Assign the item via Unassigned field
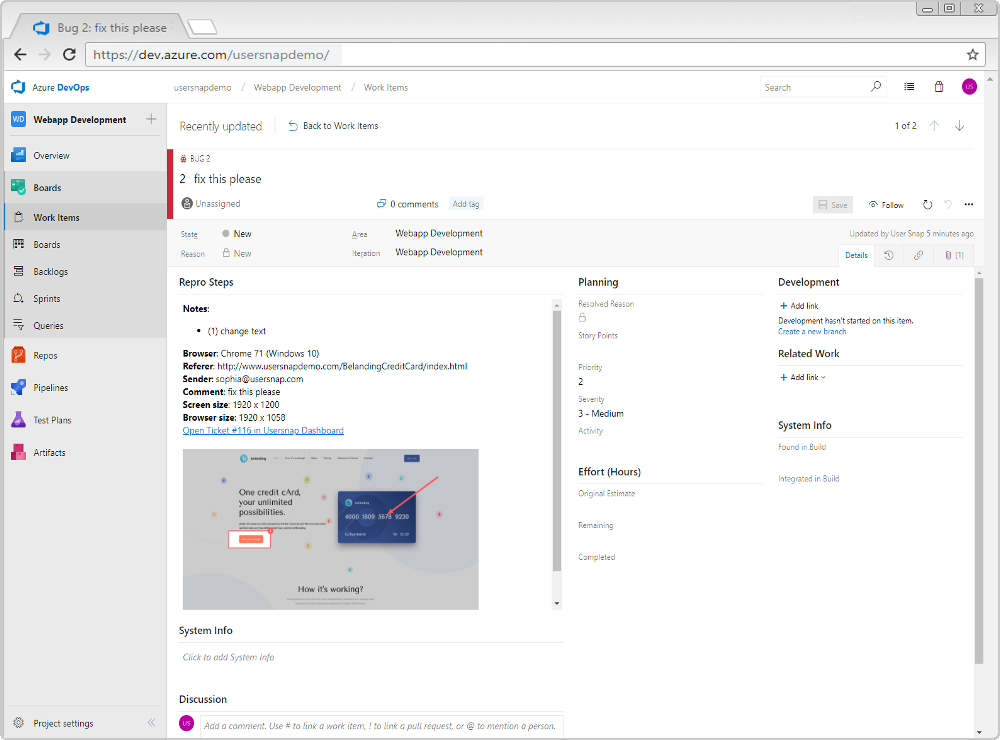The width and height of the screenshot is (1000, 740). click(211, 204)
